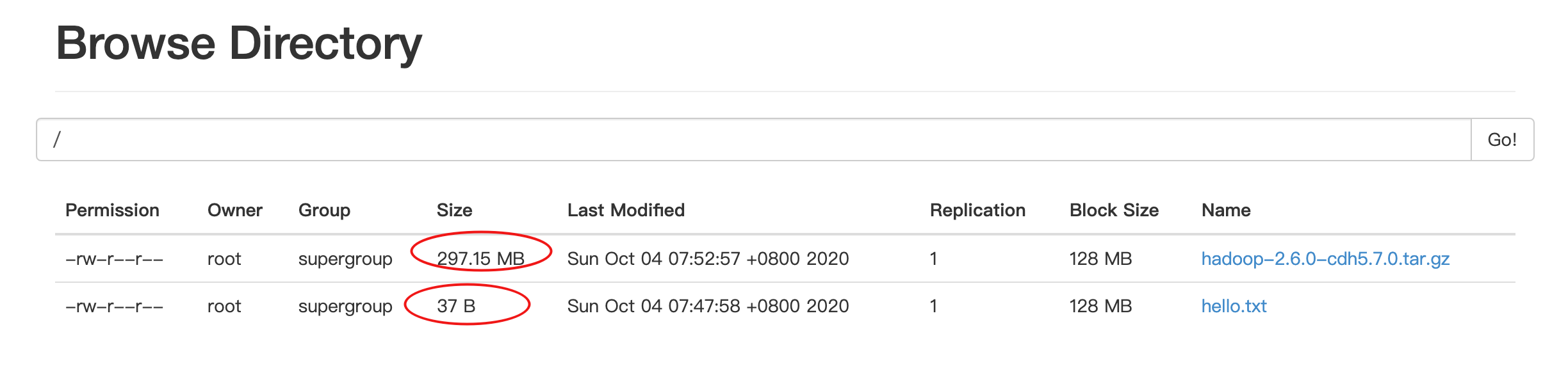Click the Block Size column header
Viewport: 1568px width, 366px height.
1114,210
